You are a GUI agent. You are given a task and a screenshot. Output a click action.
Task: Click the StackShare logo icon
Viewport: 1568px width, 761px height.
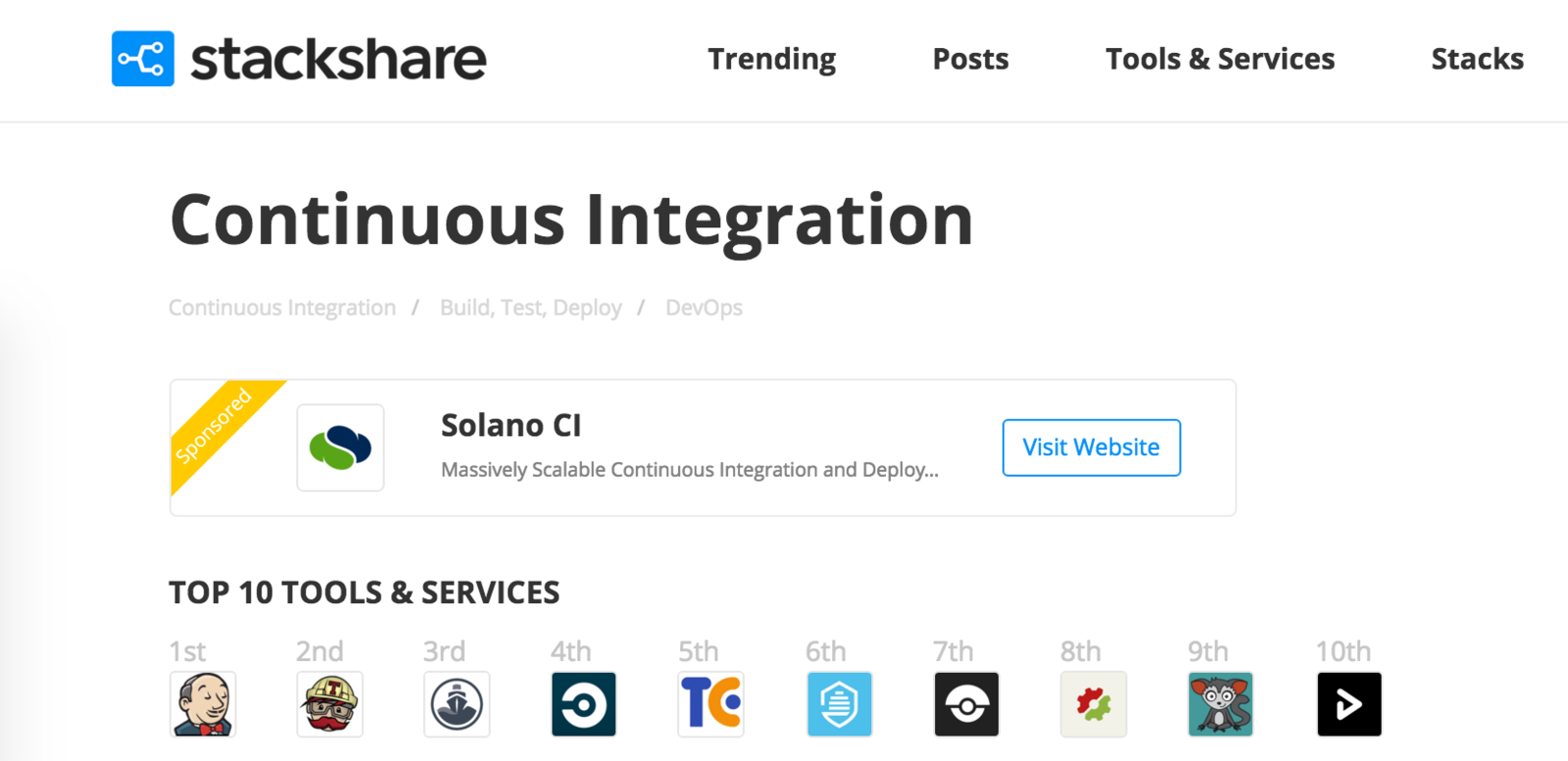coord(143,59)
